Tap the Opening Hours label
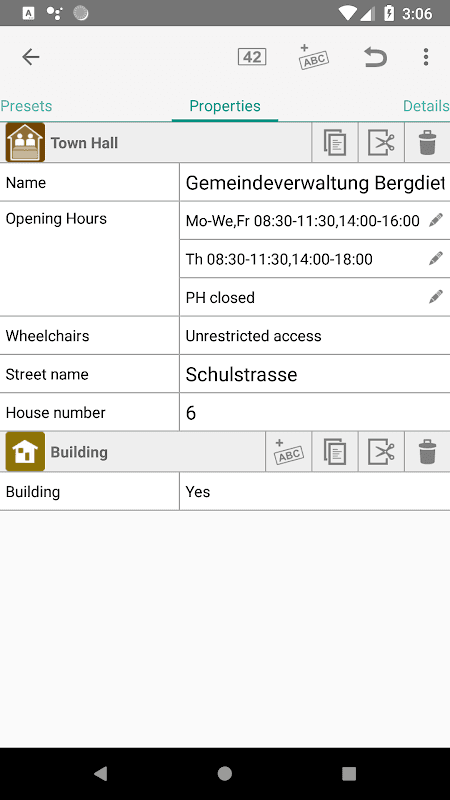The height and width of the screenshot is (800, 450). 56,218
